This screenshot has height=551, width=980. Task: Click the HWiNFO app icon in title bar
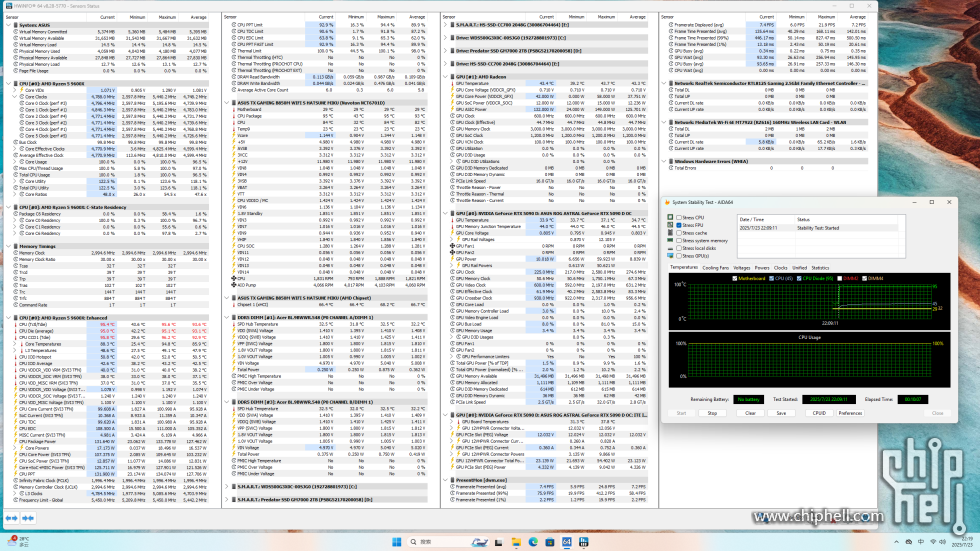pos(8,6)
